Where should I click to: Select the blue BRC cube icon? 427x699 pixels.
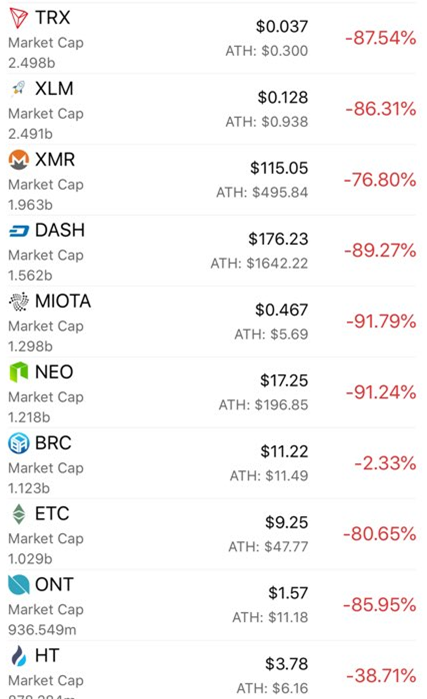click(19, 443)
